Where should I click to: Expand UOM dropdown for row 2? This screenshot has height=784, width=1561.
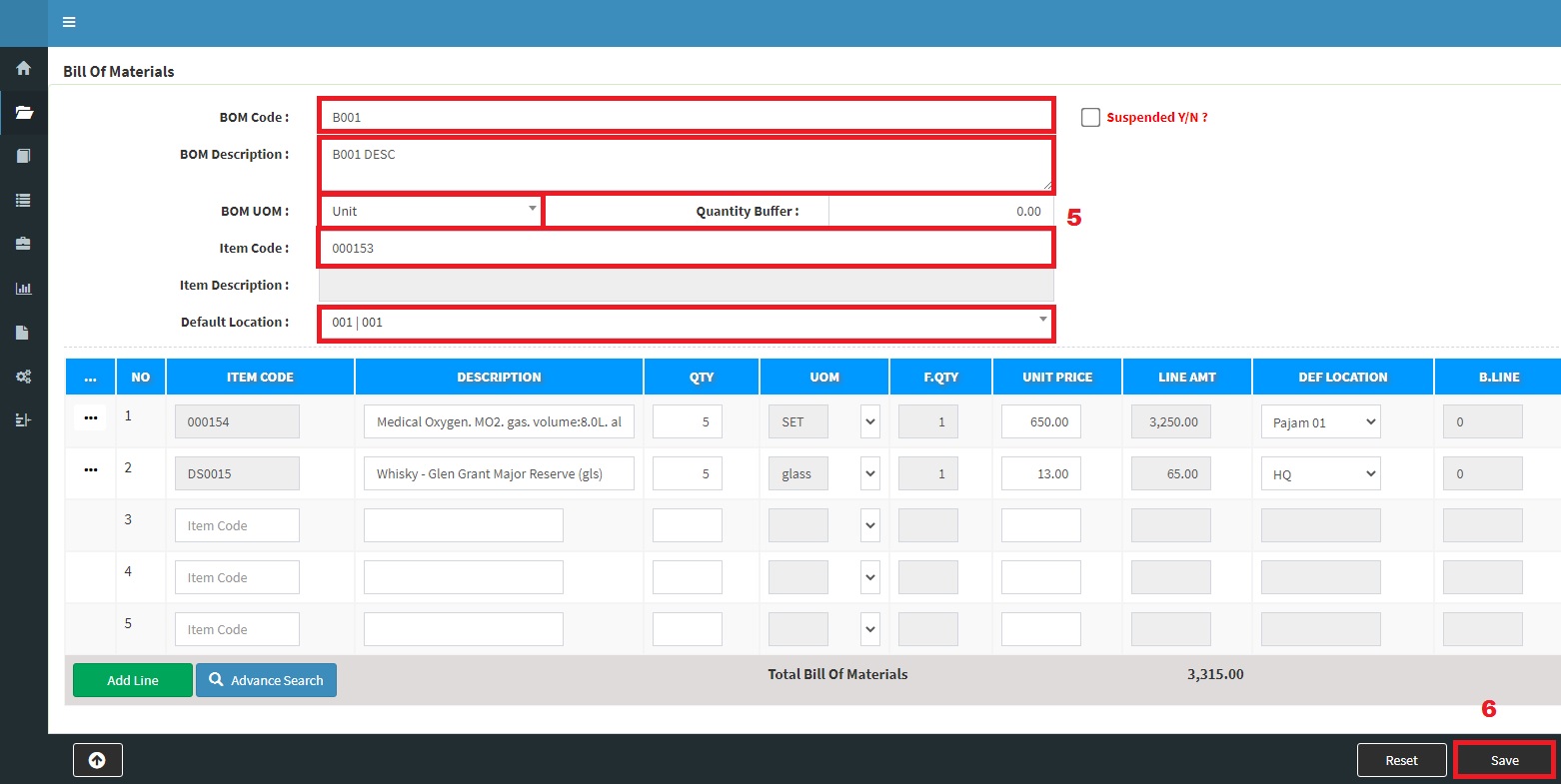(x=869, y=474)
